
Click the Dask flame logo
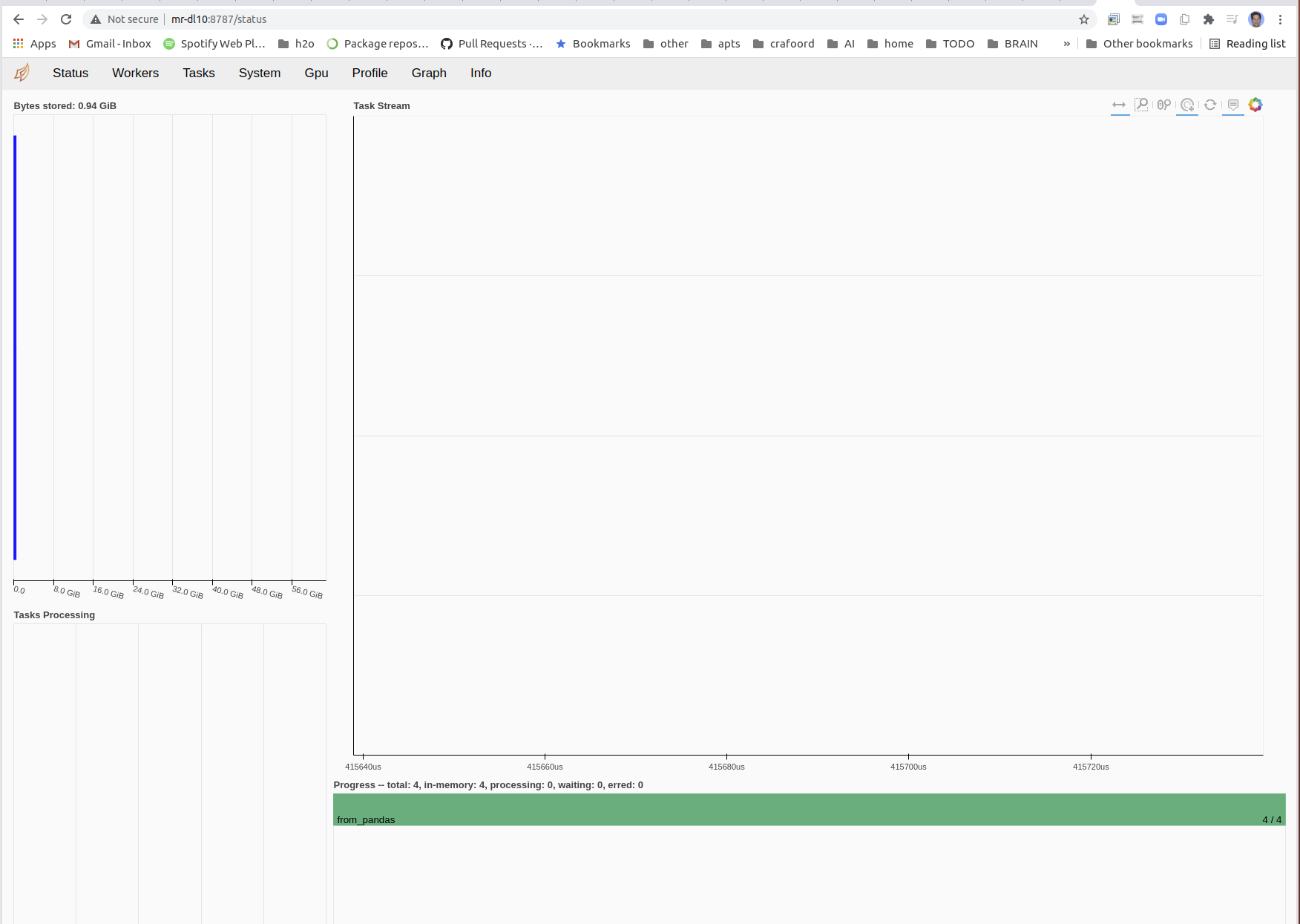coord(22,72)
